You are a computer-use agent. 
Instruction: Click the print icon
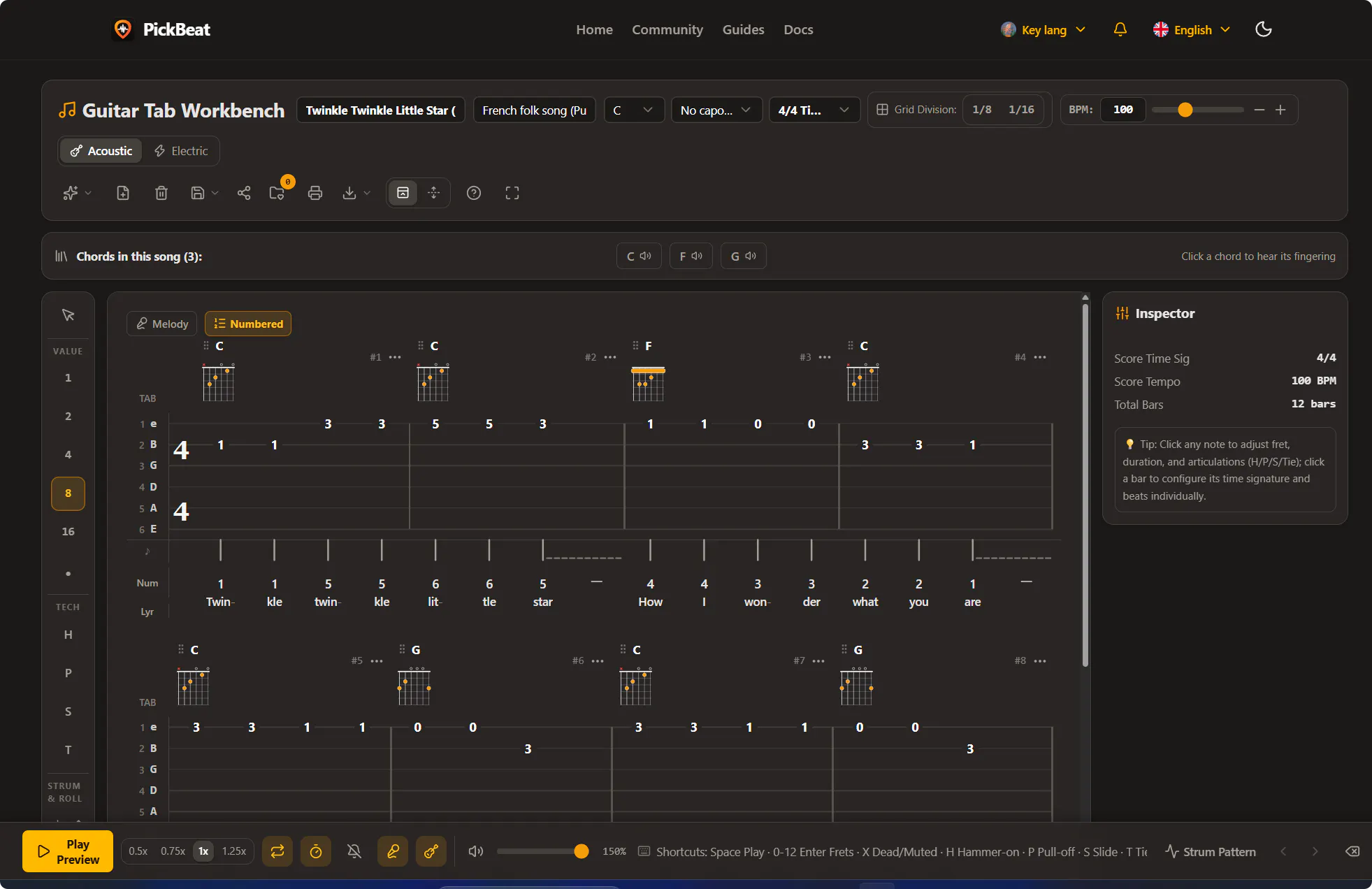315,193
